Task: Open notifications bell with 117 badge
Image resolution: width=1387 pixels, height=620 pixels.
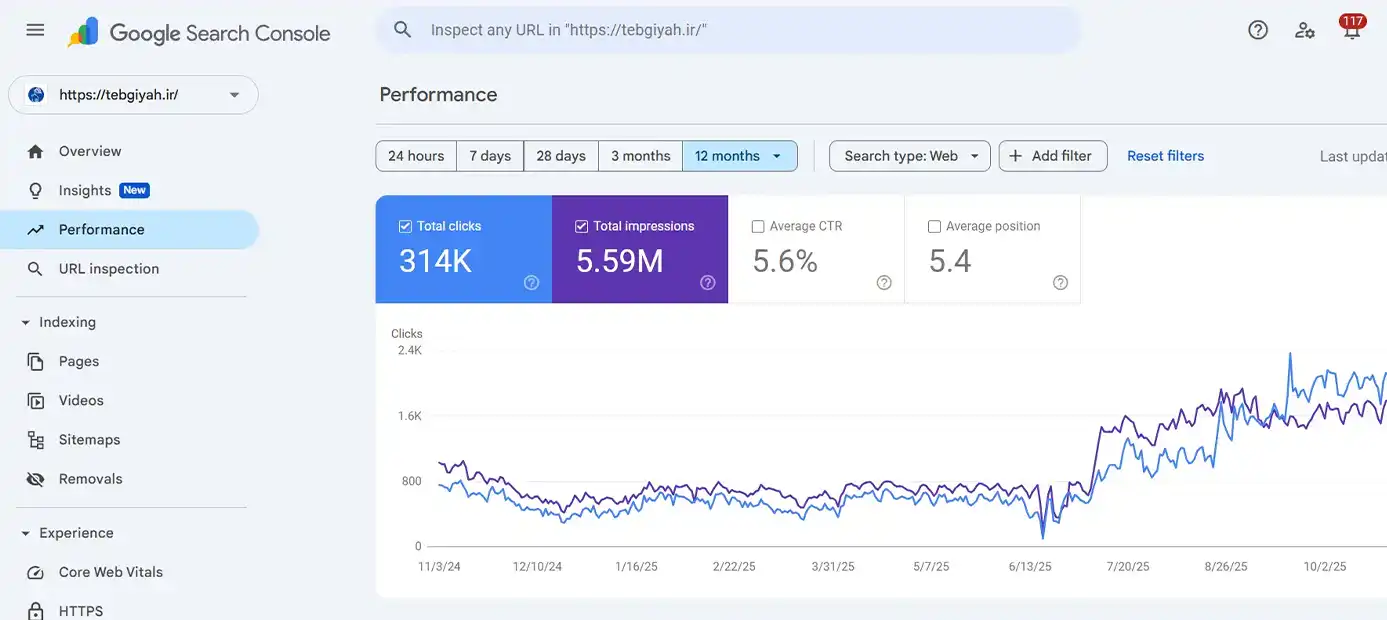Action: click(x=1352, y=30)
